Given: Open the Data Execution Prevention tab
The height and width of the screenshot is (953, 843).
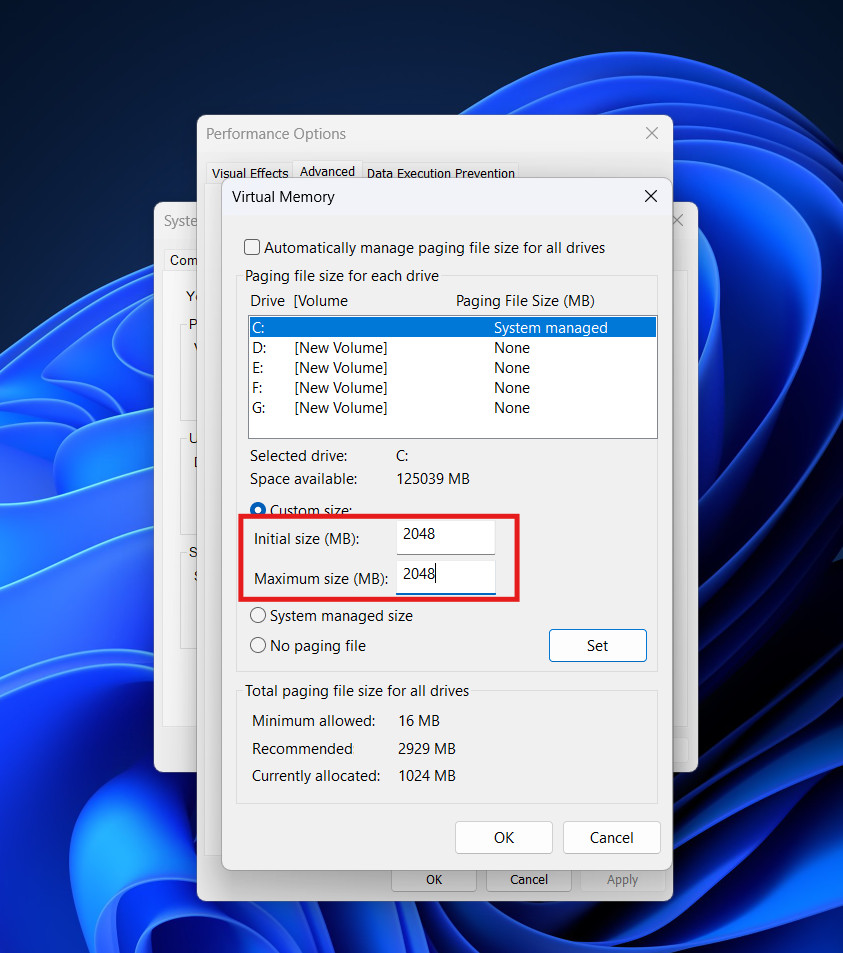Looking at the screenshot, I should pyautogui.click(x=440, y=173).
